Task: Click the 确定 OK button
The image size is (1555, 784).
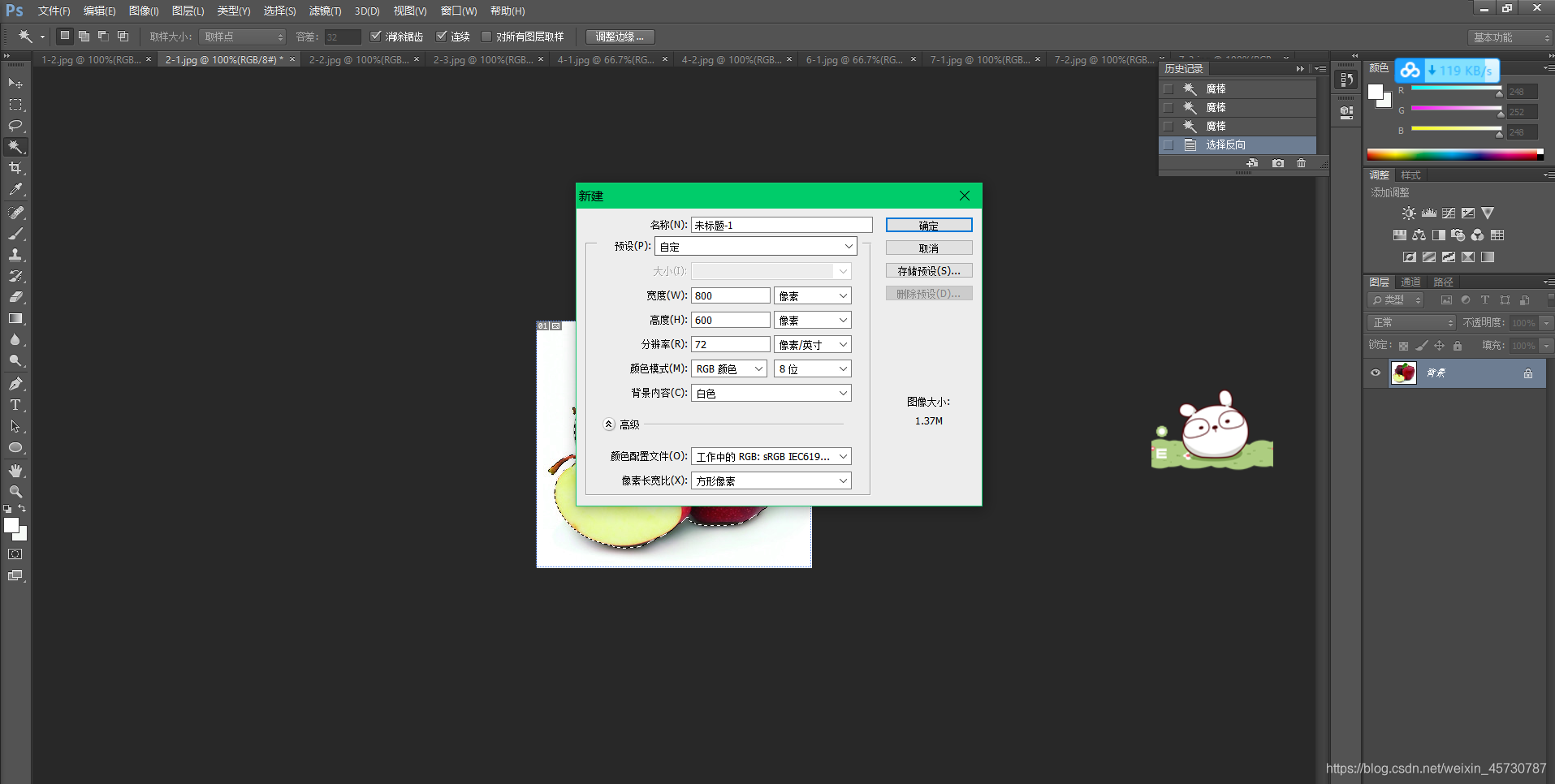Action: [929, 226]
